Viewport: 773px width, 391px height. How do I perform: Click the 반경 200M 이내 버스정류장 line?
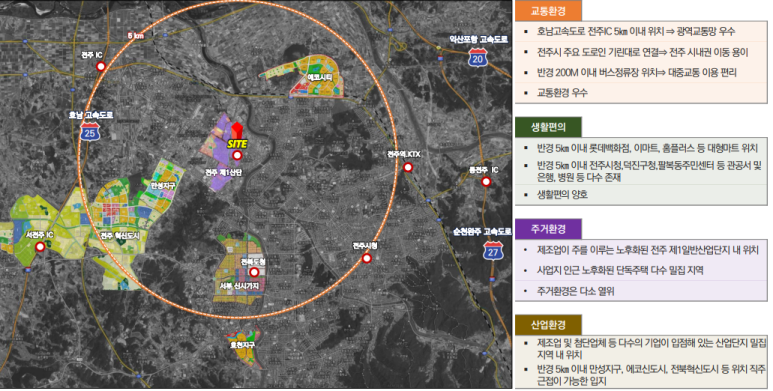(636, 73)
